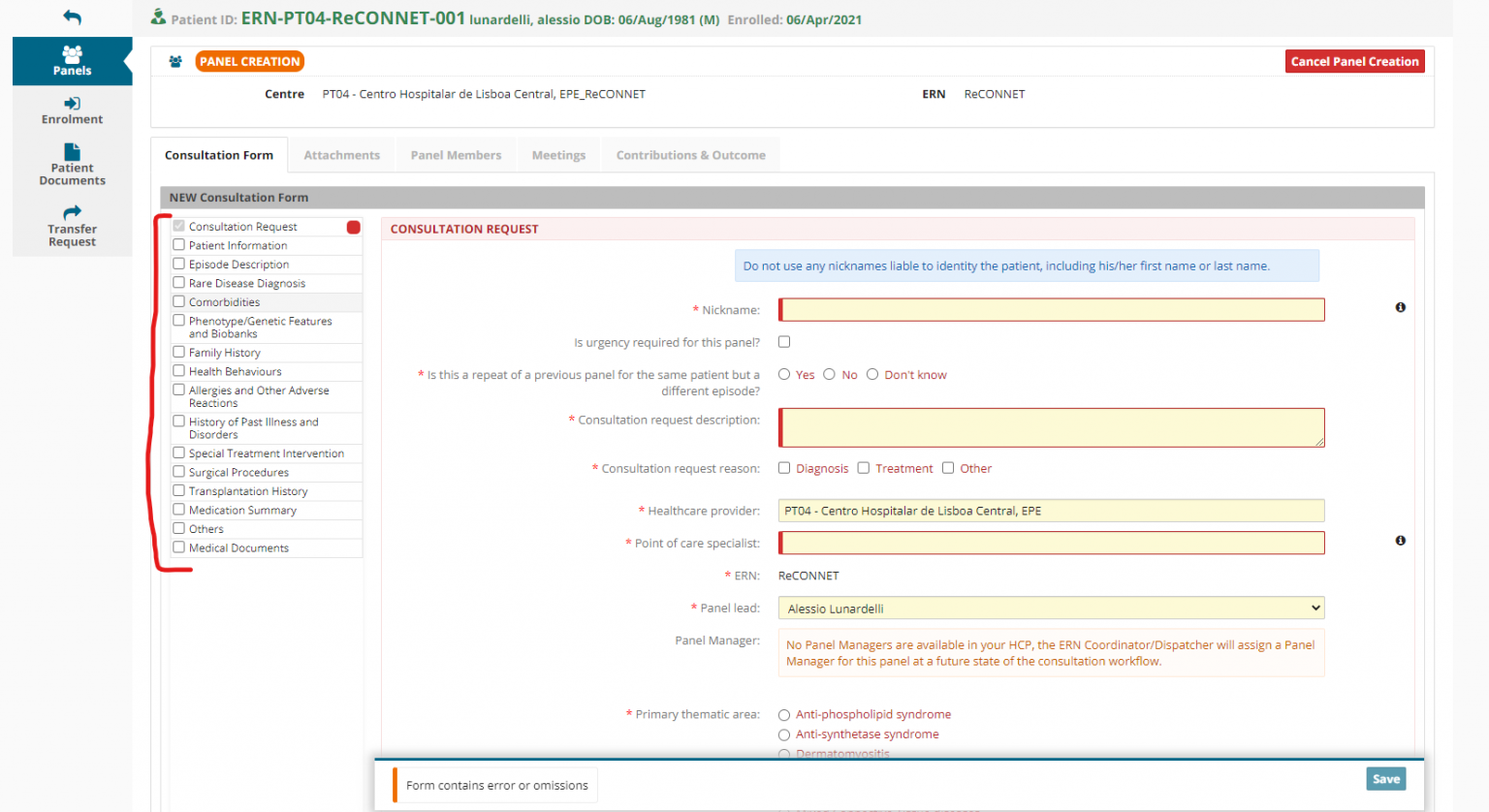
Task: Select the "Don't know" radio option
Action: tap(872, 375)
